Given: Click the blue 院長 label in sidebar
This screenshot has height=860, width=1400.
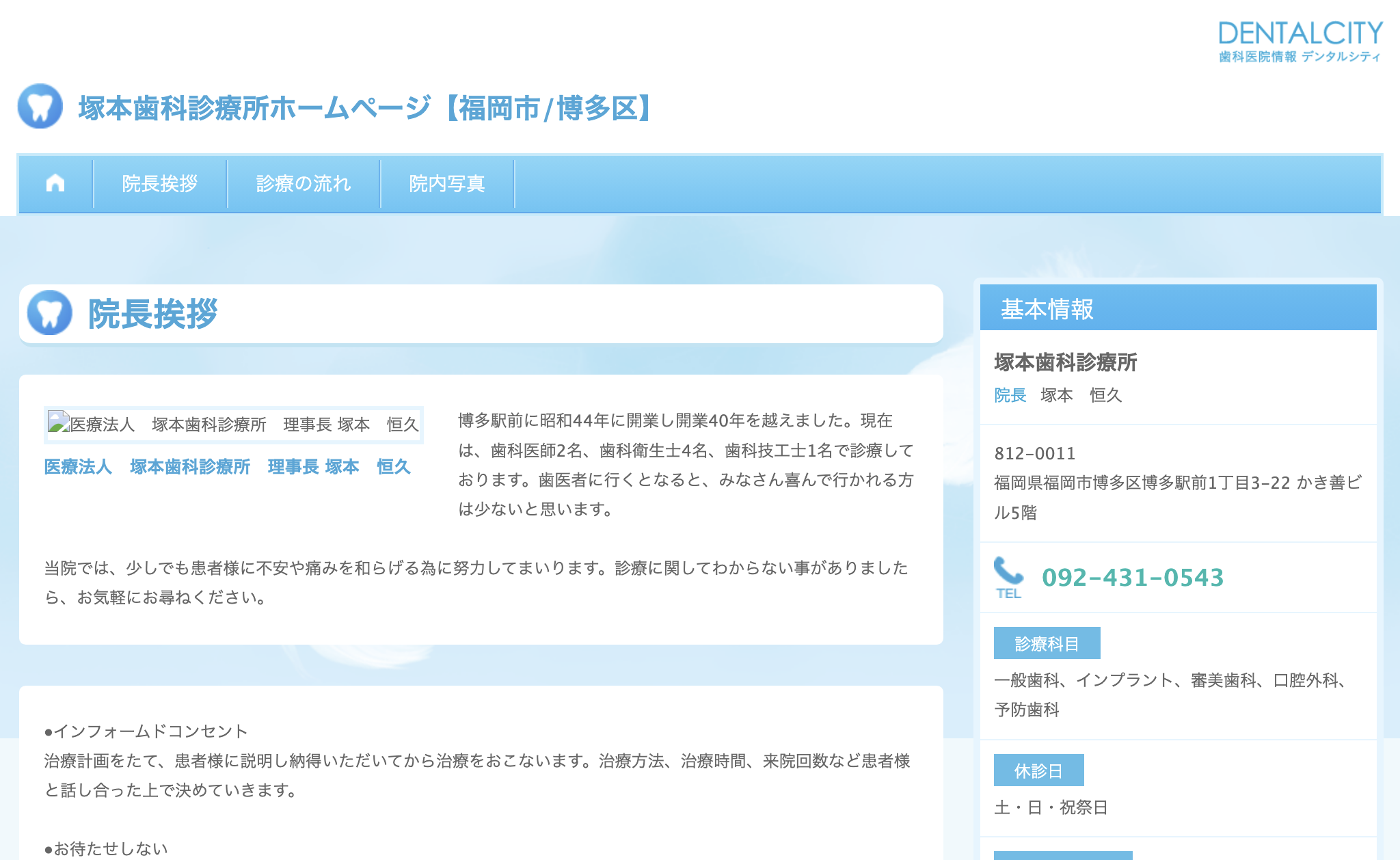Looking at the screenshot, I should pos(1010,395).
